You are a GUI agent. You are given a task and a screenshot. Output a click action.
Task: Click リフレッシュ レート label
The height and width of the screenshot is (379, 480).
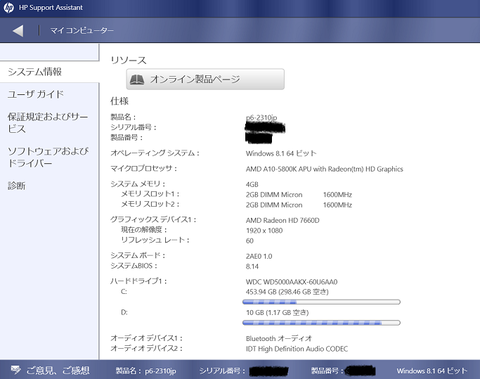(155, 240)
